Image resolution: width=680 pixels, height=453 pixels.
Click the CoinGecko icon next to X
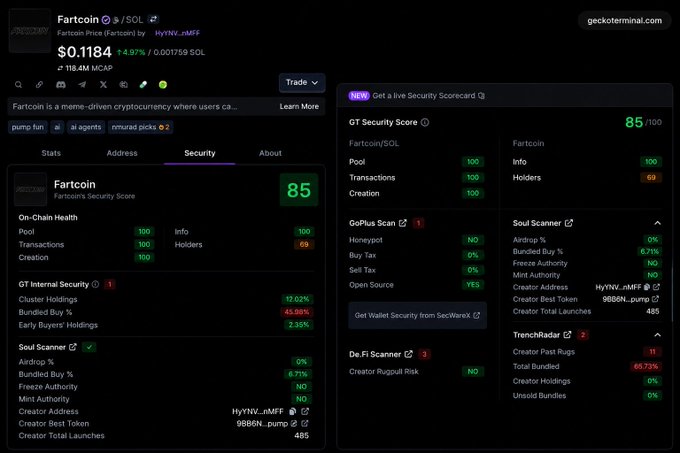(x=124, y=85)
